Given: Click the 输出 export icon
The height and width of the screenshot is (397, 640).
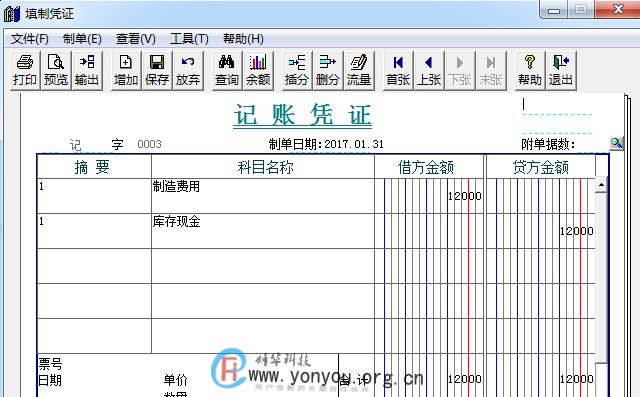Looking at the screenshot, I should 87,70.
